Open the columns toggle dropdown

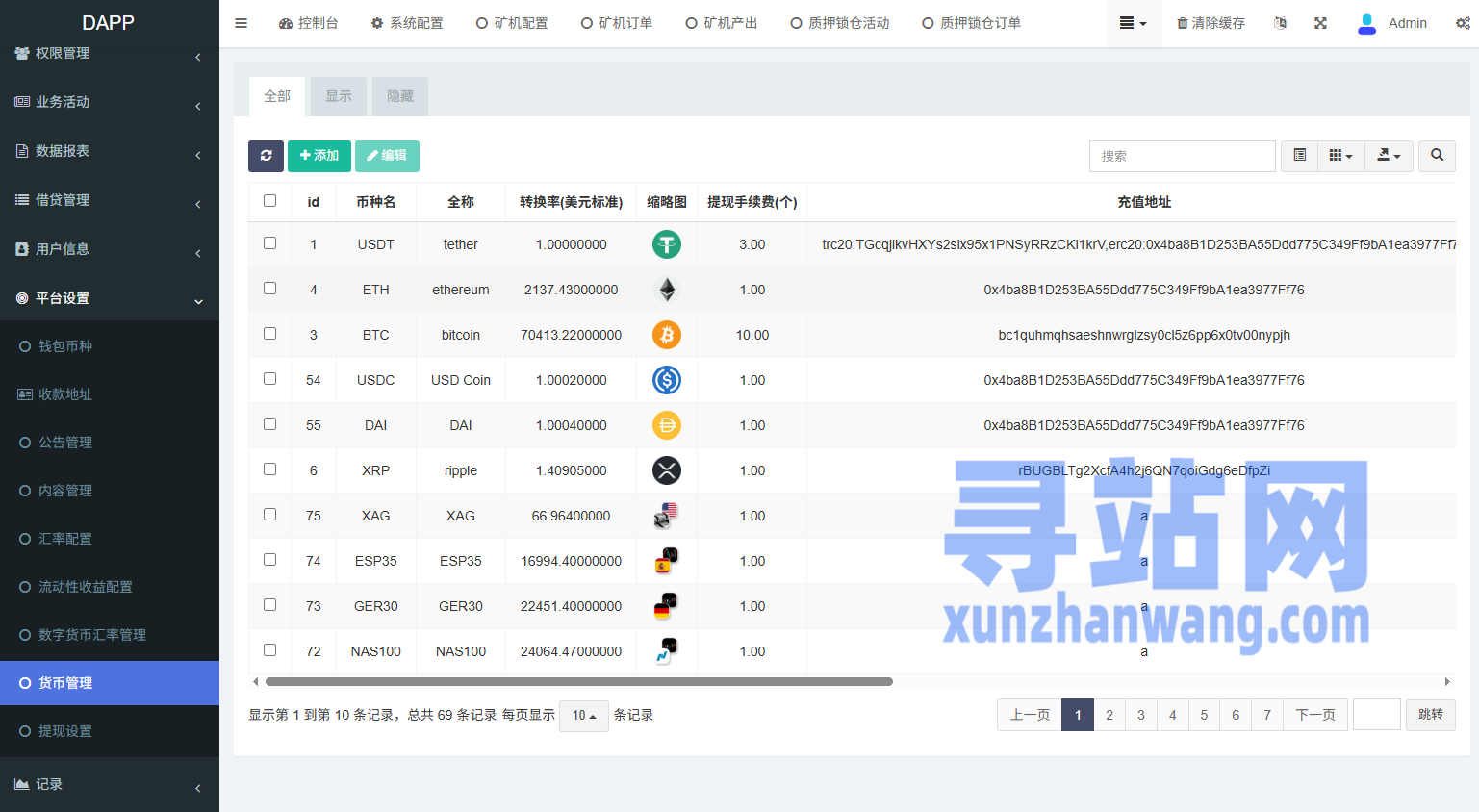pyautogui.click(x=1340, y=156)
